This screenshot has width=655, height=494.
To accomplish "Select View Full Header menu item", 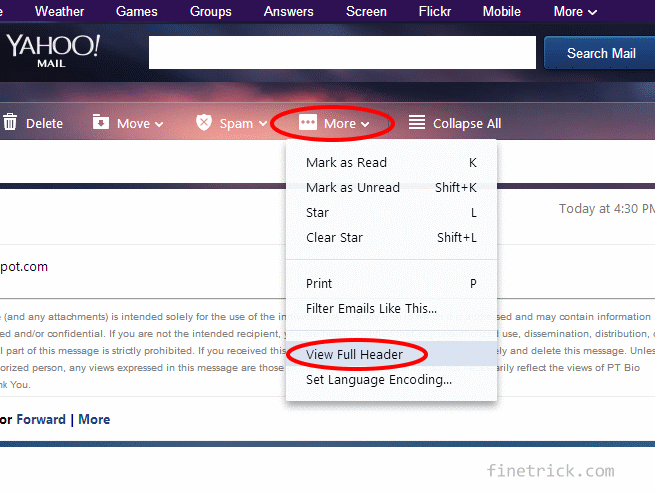I will [x=391, y=354].
